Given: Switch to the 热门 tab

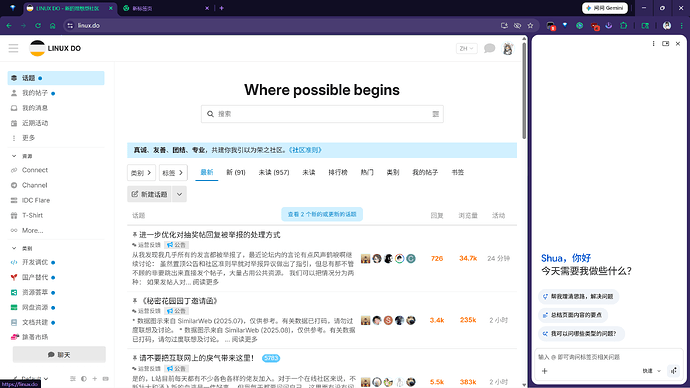Looking at the screenshot, I should tap(367, 172).
